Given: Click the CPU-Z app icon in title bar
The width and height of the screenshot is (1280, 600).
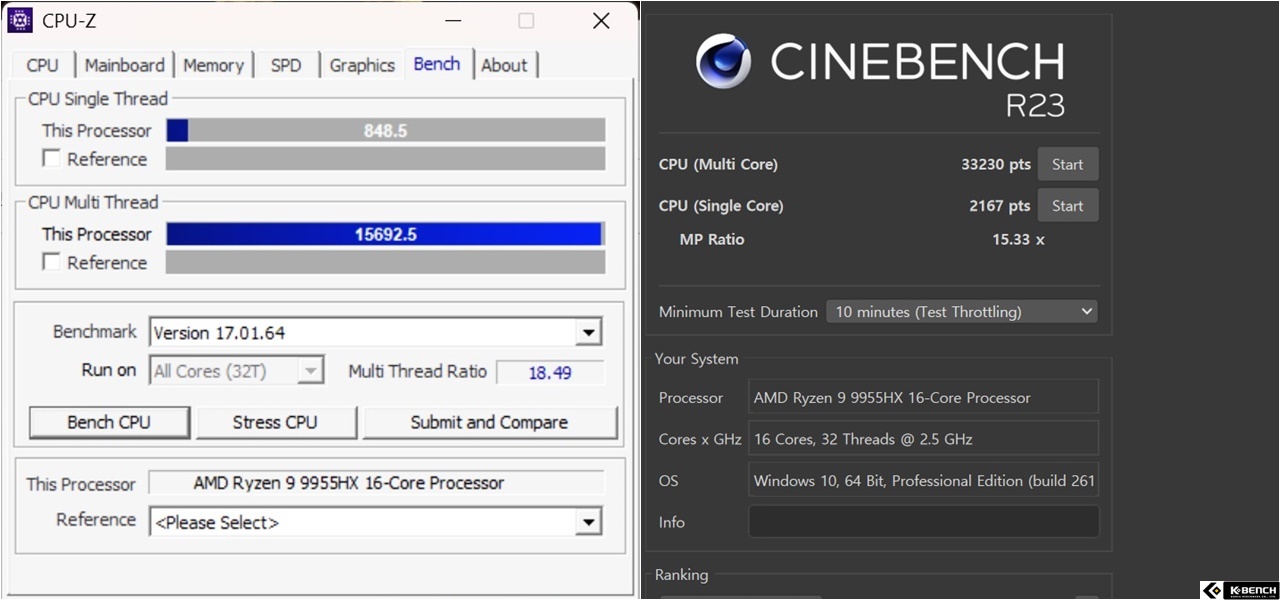Looking at the screenshot, I should click(x=20, y=20).
